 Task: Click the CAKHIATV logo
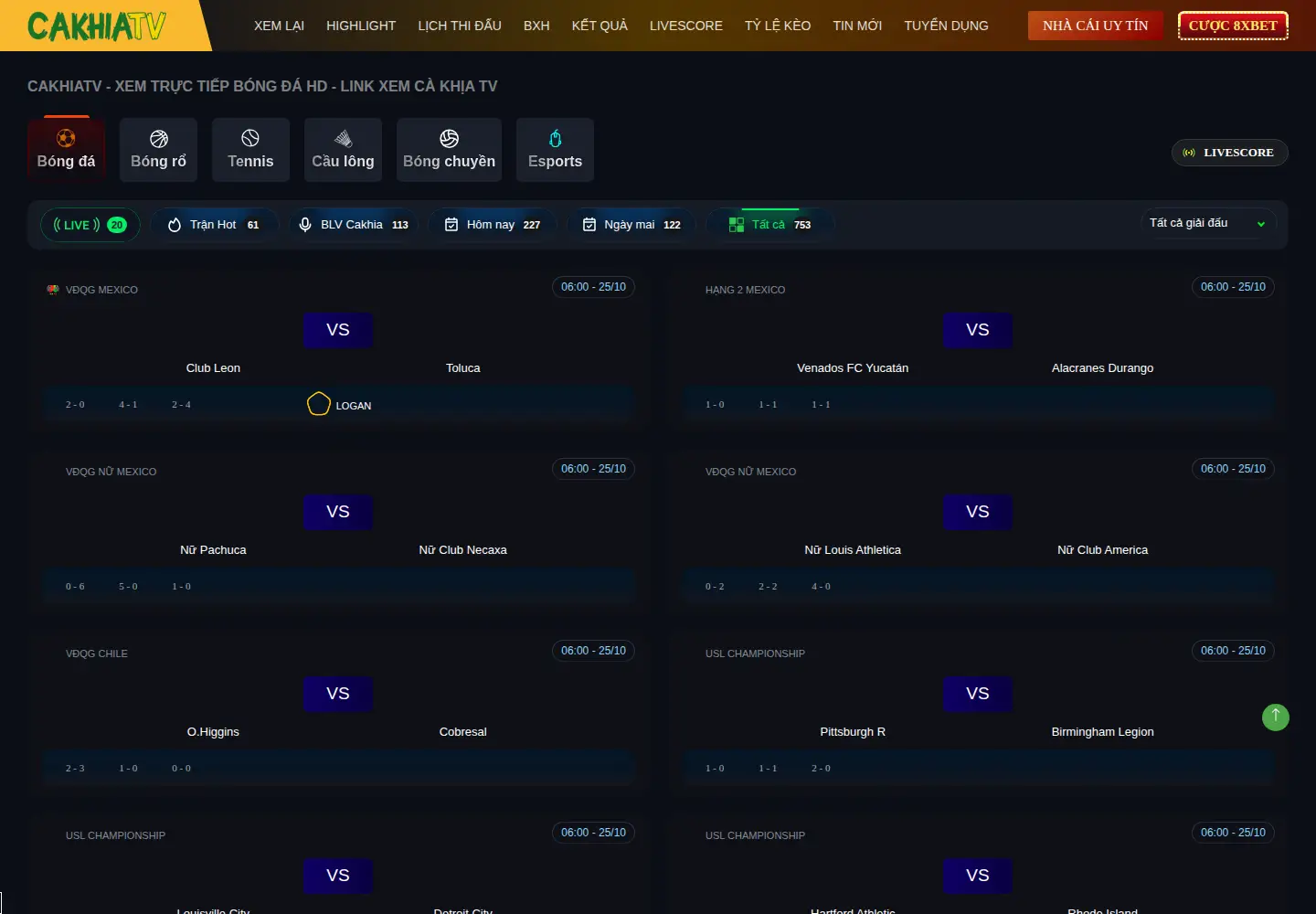click(x=97, y=26)
